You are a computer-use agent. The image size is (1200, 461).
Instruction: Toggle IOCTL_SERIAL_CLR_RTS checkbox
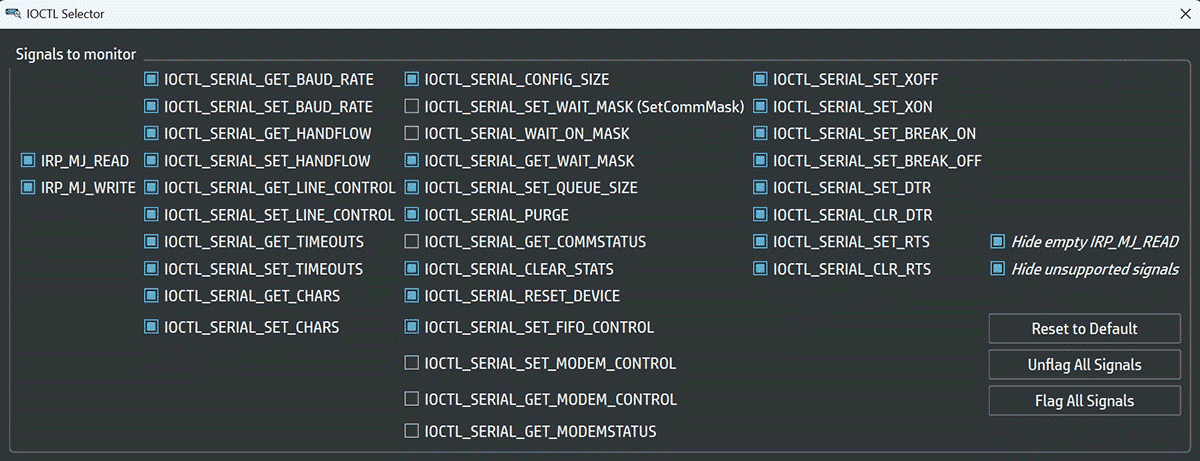coord(761,269)
